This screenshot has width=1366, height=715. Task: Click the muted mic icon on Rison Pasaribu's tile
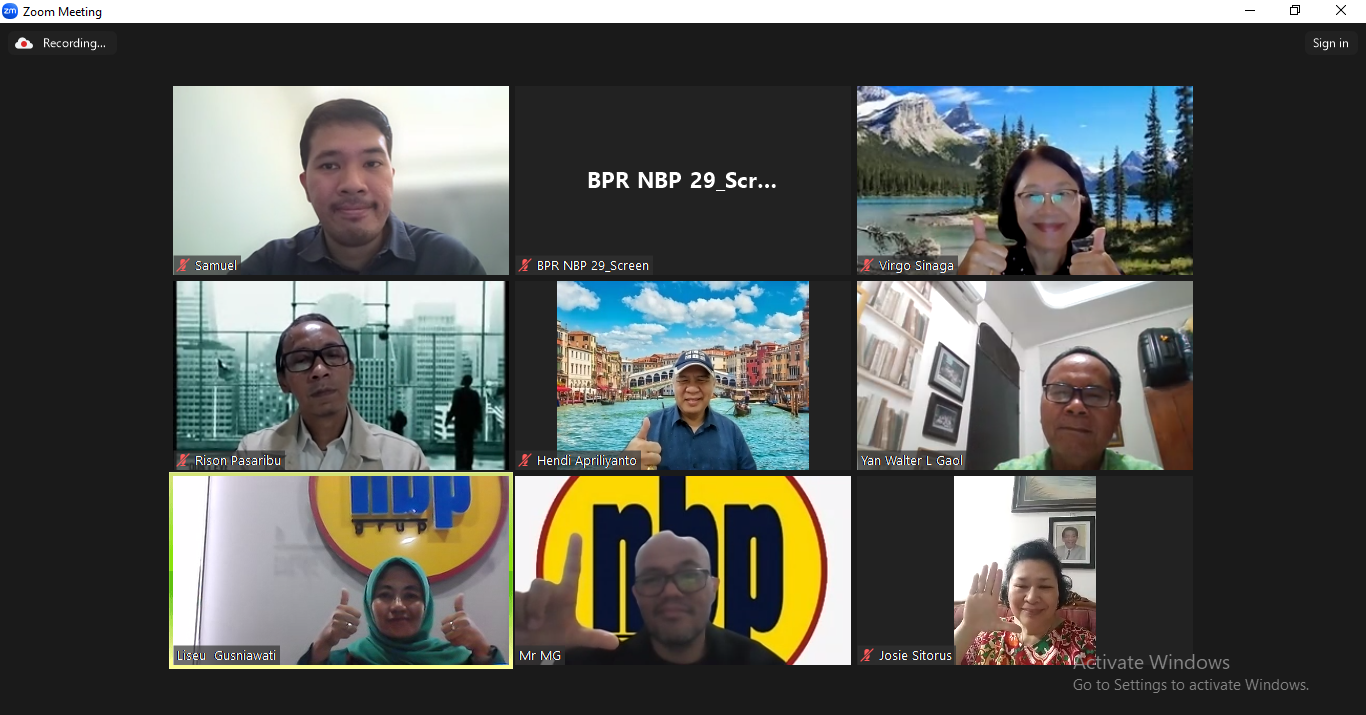pyautogui.click(x=182, y=461)
